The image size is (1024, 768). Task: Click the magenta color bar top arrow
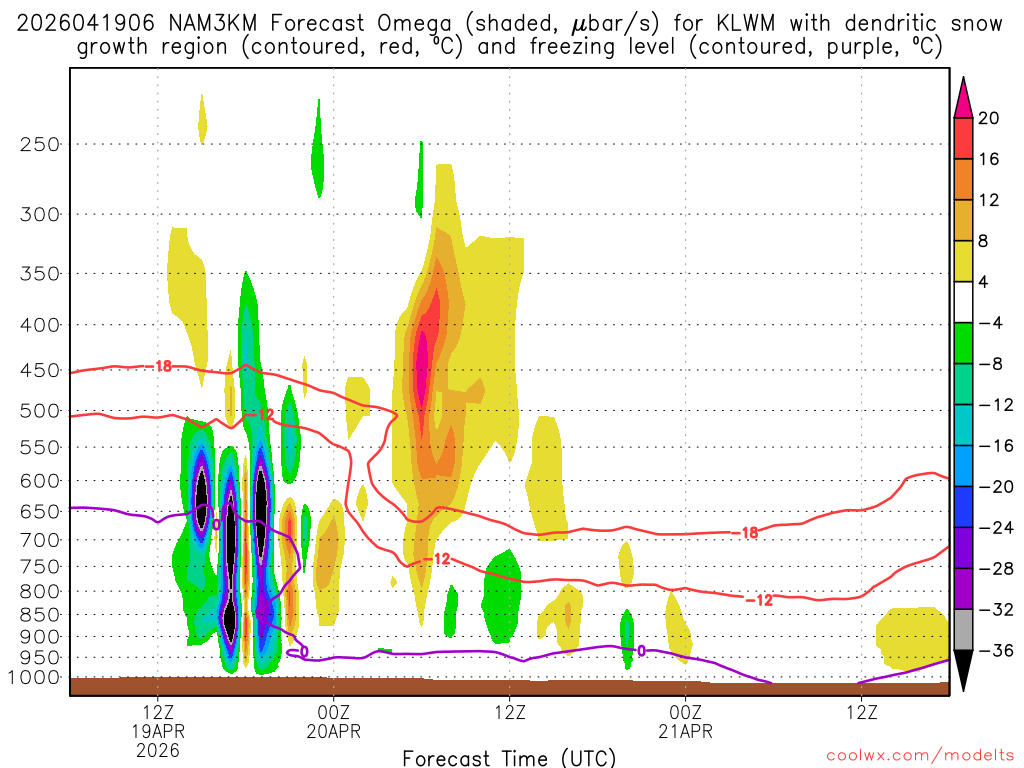point(963,97)
